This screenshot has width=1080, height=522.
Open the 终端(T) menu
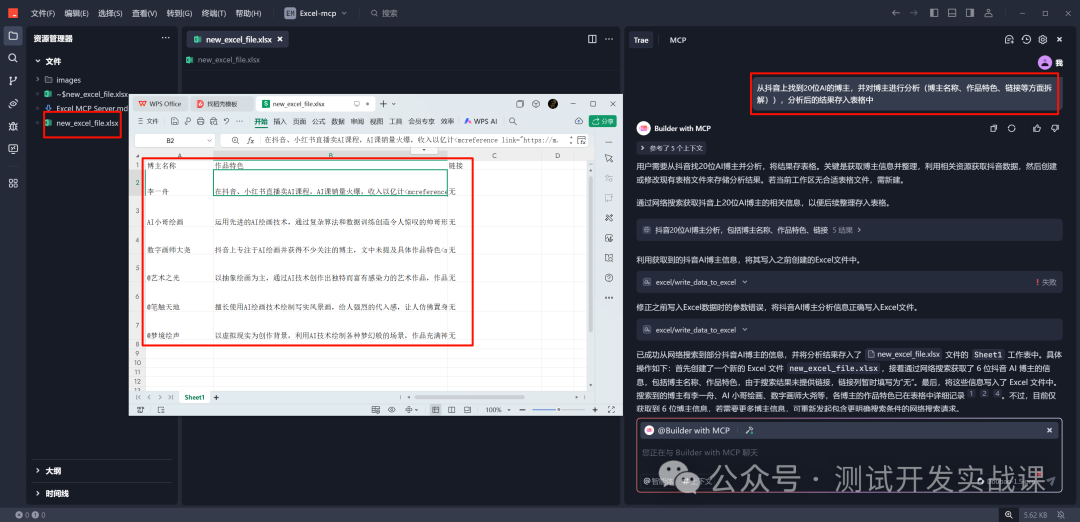coord(214,13)
